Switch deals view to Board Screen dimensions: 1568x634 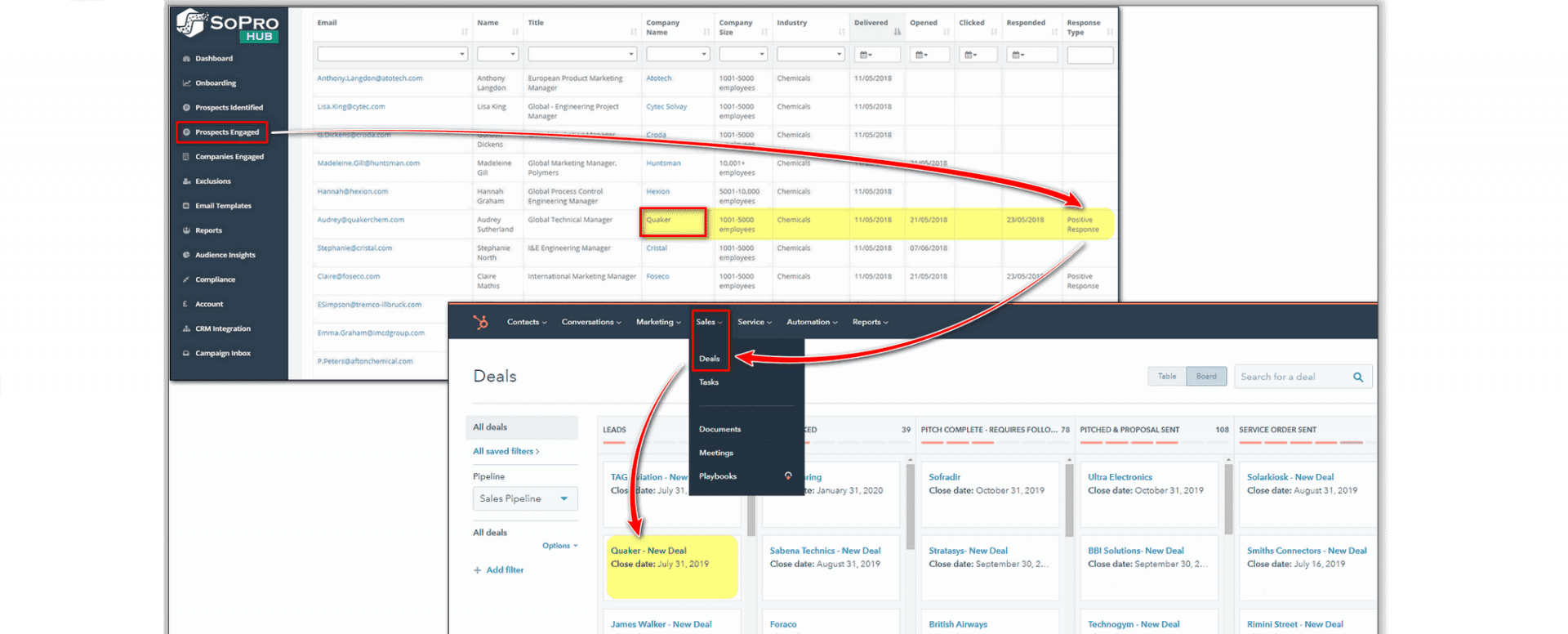point(1205,377)
